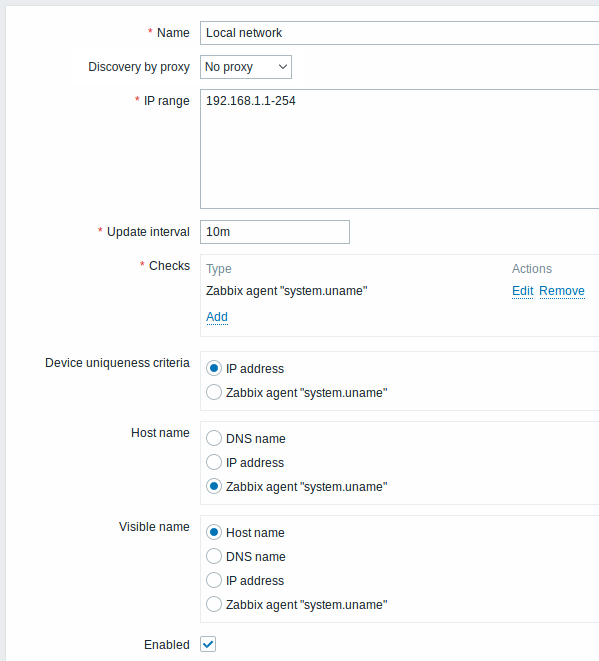This screenshot has width=599, height=661.
Task: Click the Actions column header in Checks
Action: coord(532,269)
